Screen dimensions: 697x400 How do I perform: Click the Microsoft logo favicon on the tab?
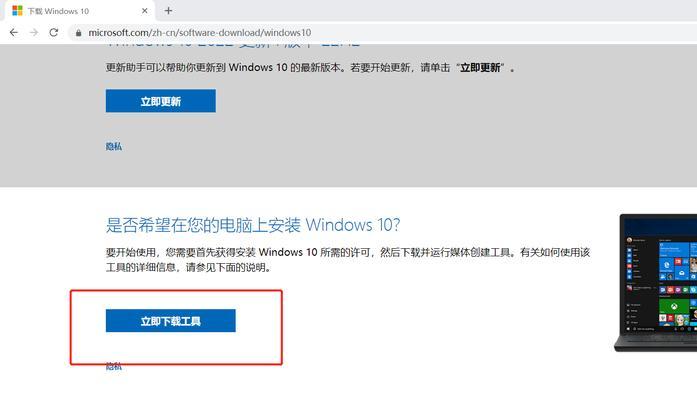click(17, 11)
